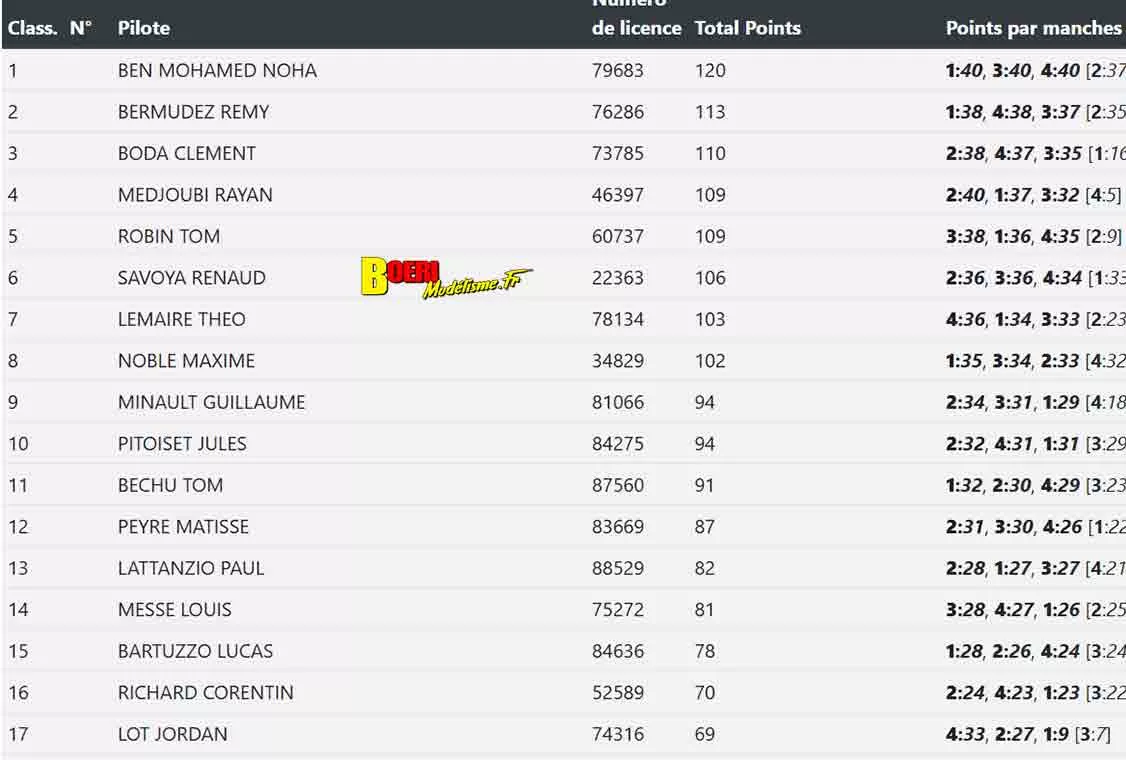Click the Points par manches header

coord(1033,28)
